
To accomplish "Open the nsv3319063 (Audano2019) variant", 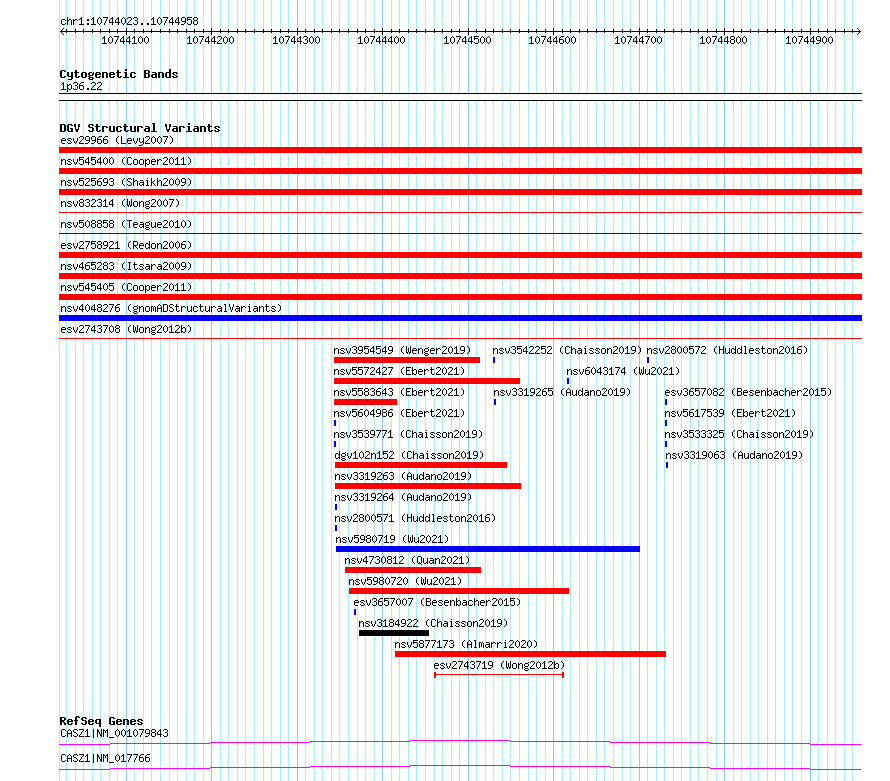I will pos(734,455).
